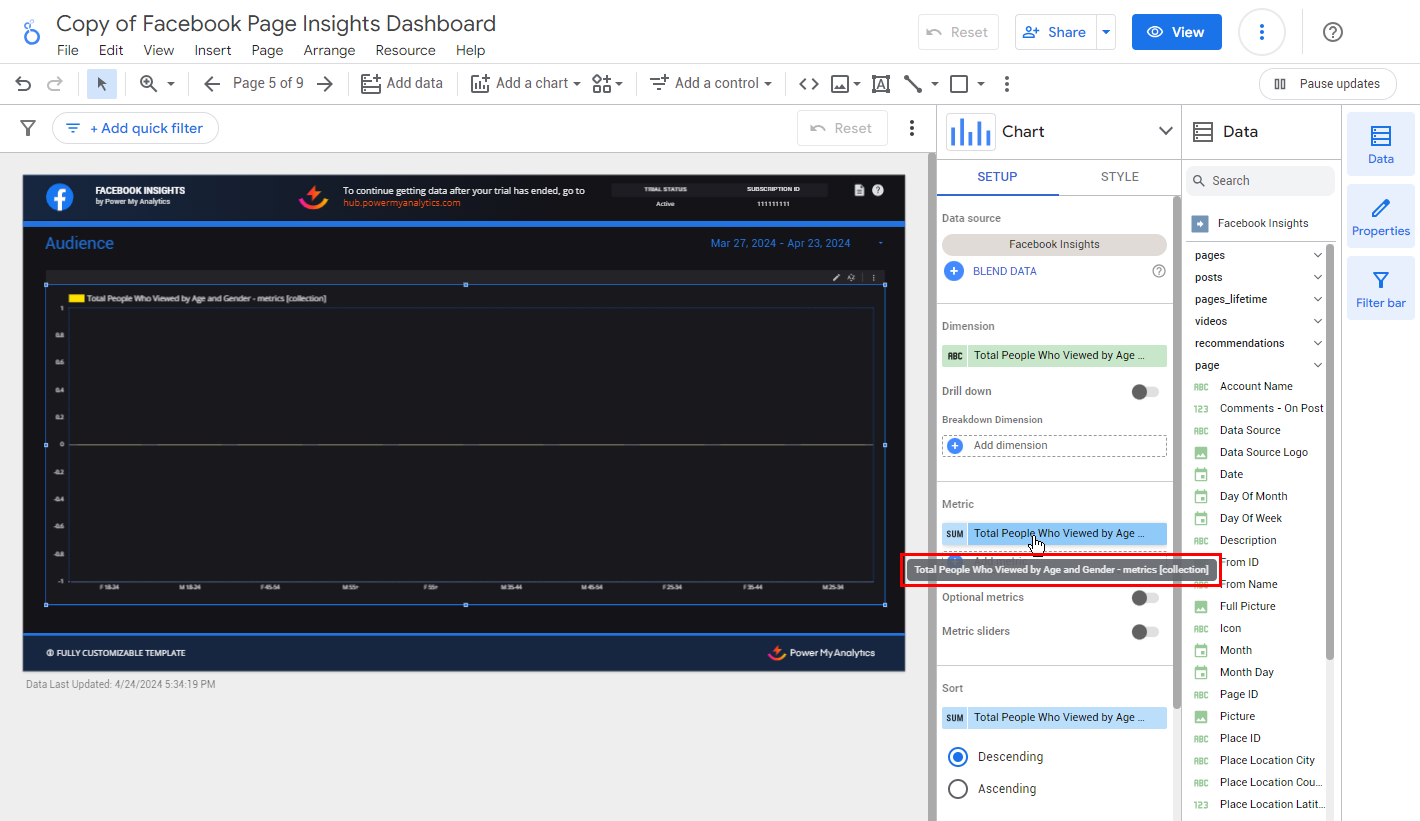
Task: Click the BLEND DATA link
Action: point(1004,271)
